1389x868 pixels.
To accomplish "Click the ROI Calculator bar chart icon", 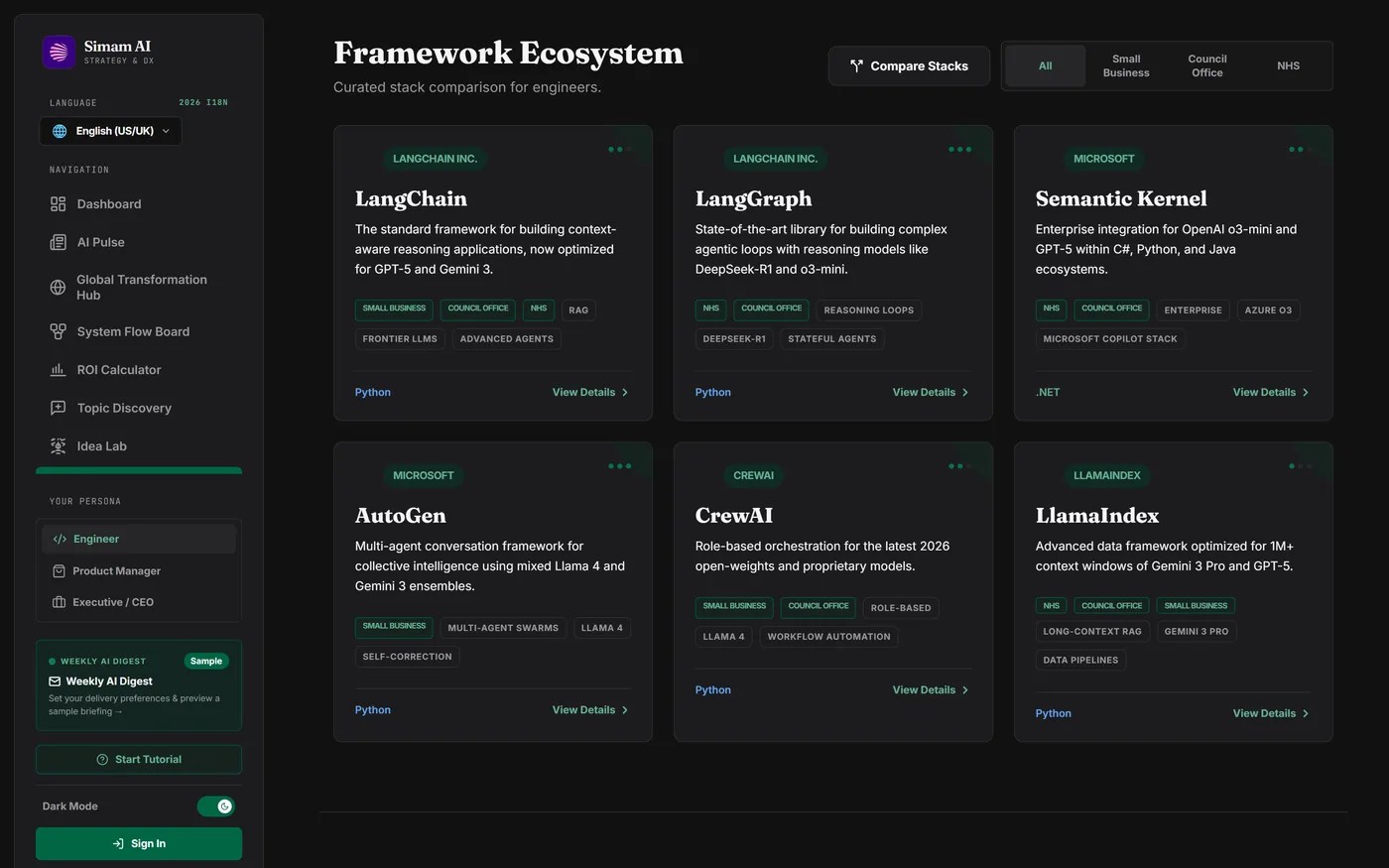I will tap(58, 370).
